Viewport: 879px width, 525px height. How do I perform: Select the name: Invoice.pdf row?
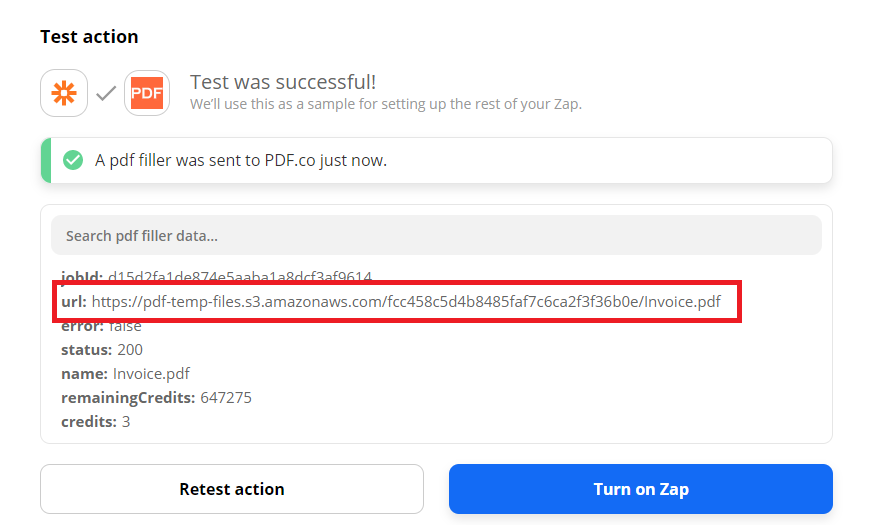pos(125,374)
